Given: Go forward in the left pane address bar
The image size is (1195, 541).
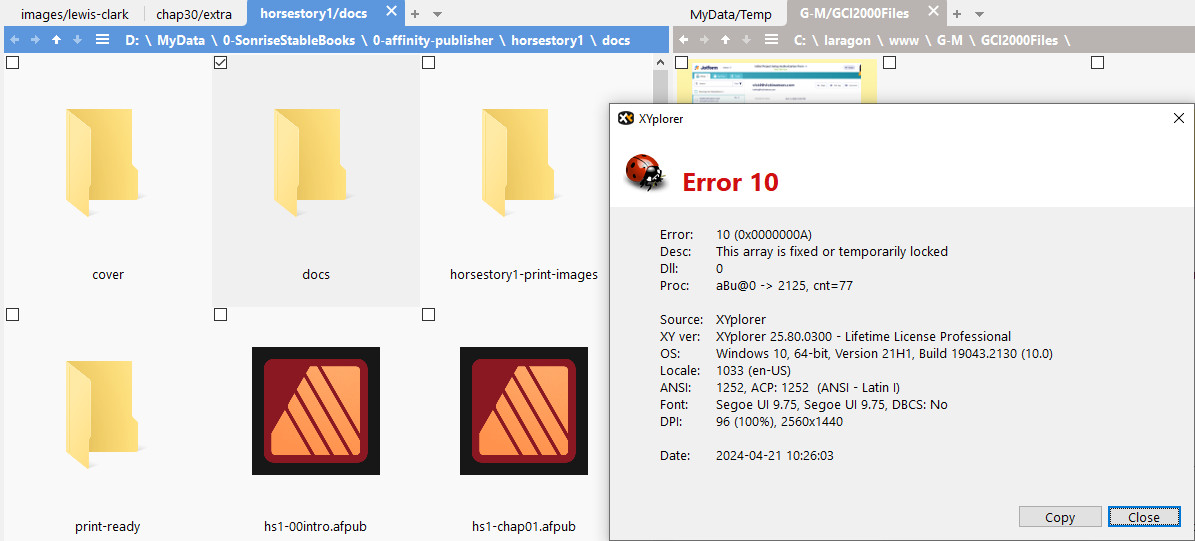Looking at the screenshot, I should pyautogui.click(x=35, y=40).
